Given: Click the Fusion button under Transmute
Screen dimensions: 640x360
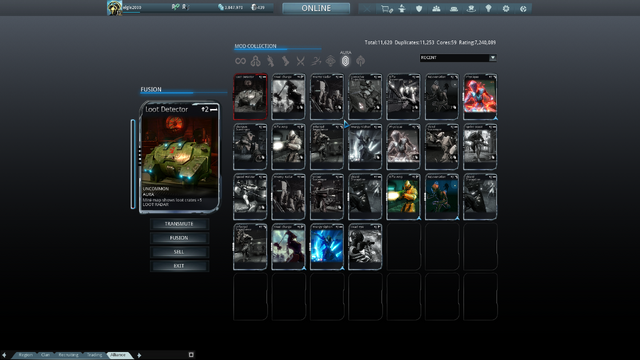Looking at the screenshot, I should [179, 238].
